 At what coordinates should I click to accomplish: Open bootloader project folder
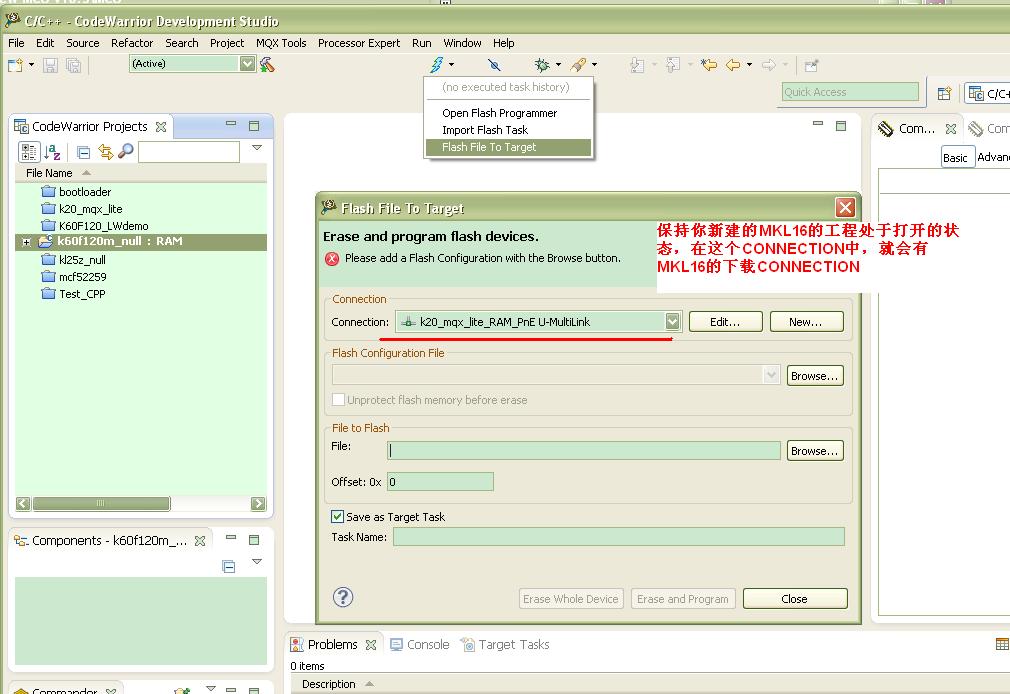click(x=76, y=192)
